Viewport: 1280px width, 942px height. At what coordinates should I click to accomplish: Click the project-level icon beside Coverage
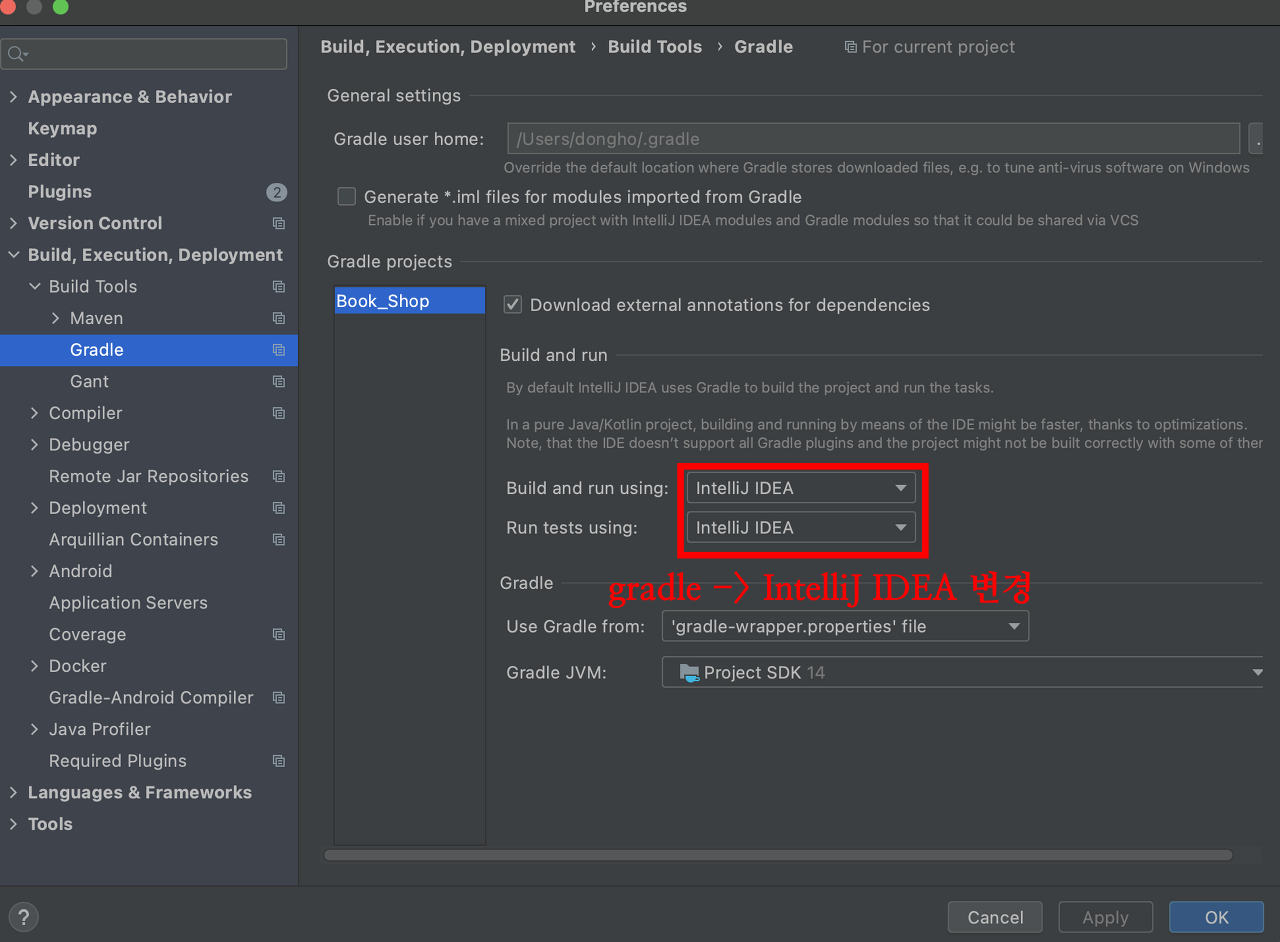(279, 635)
